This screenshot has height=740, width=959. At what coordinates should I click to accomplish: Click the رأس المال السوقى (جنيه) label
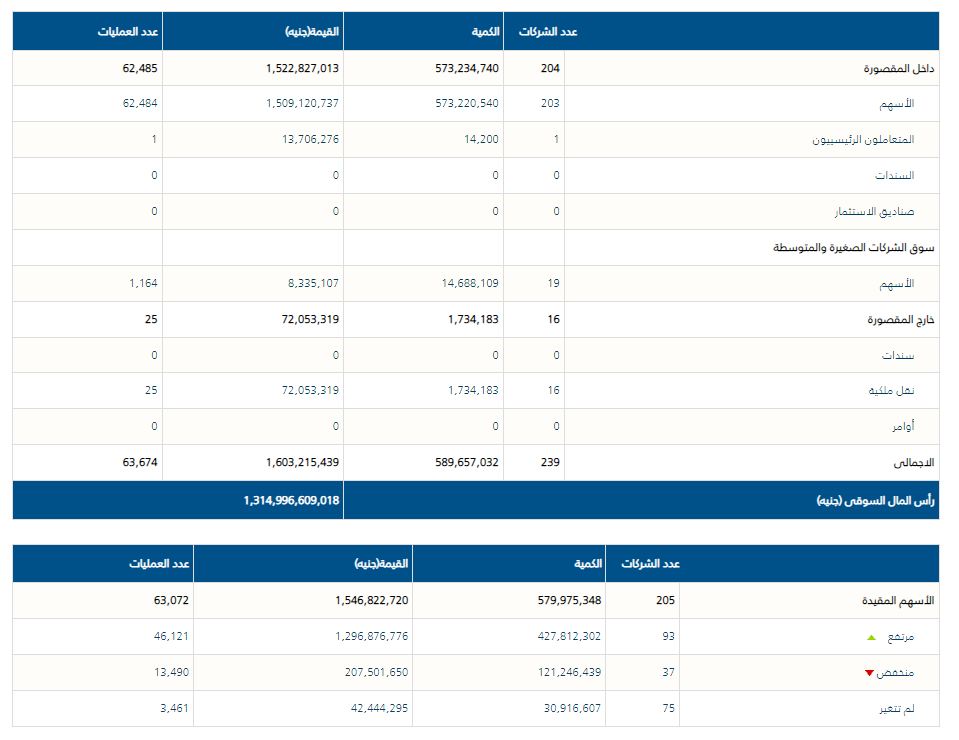click(x=875, y=500)
